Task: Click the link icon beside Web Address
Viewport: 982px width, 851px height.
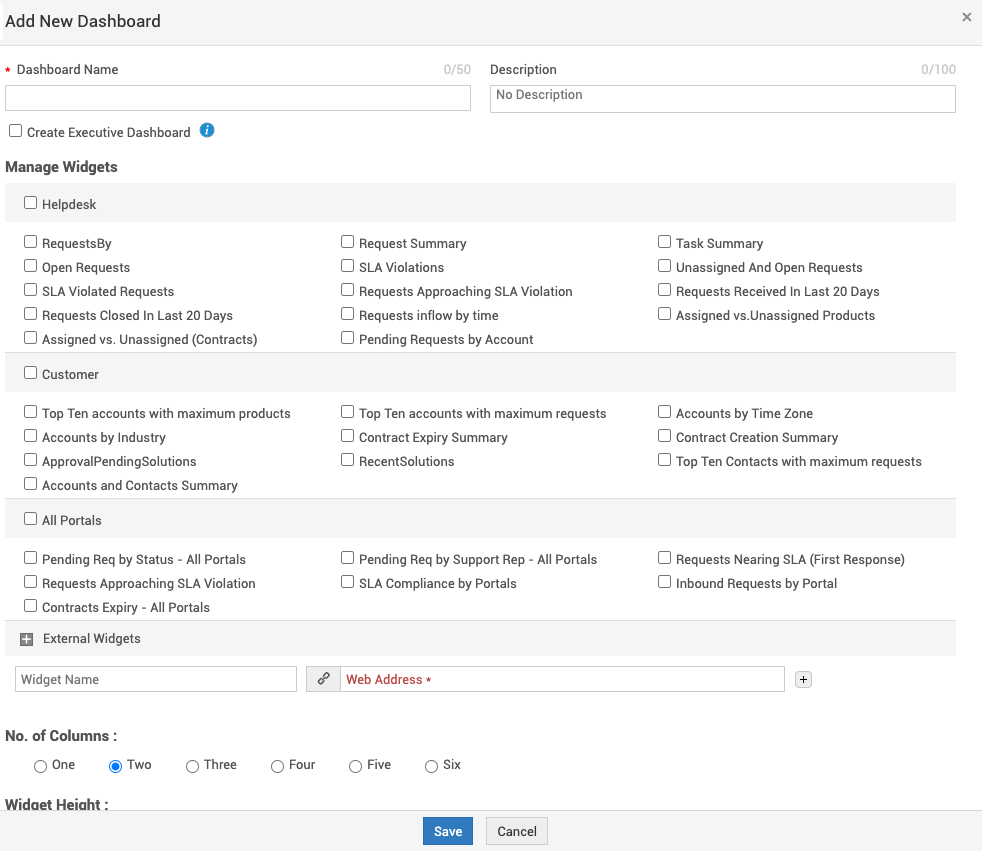Action: pyautogui.click(x=323, y=679)
